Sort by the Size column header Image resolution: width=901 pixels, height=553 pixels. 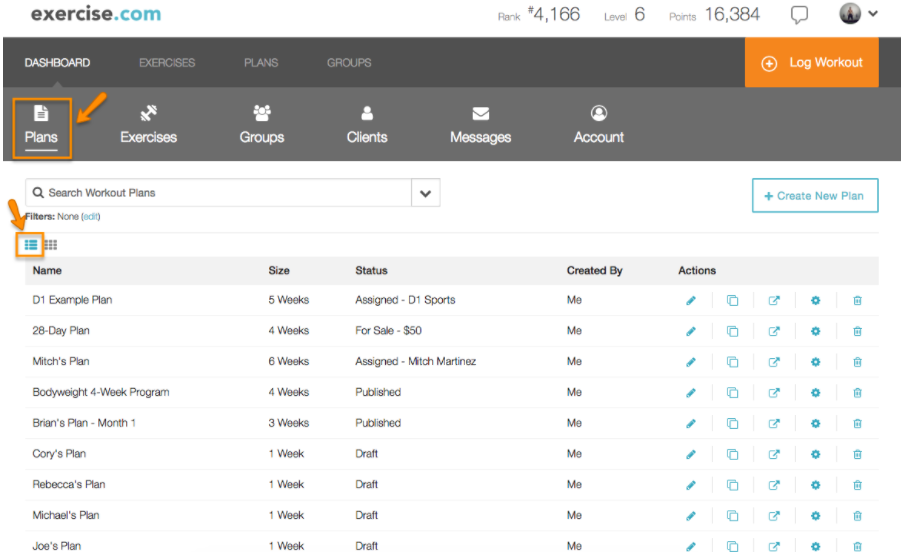(279, 270)
